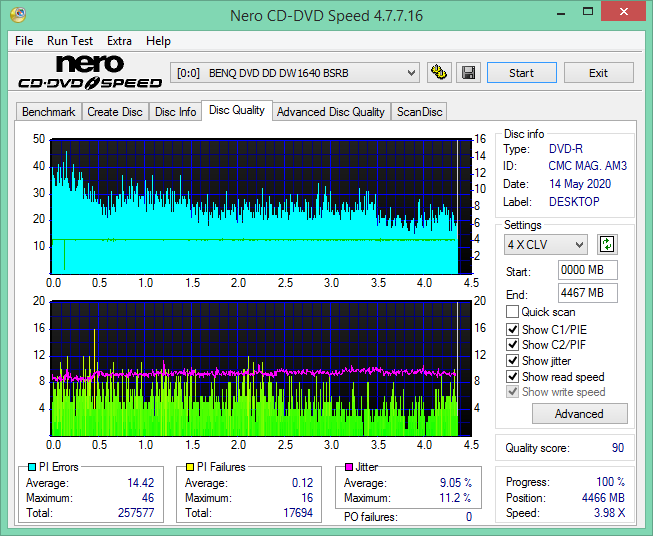The width and height of the screenshot is (653, 536).
Task: Open the Run Test menu
Action: (x=70, y=41)
